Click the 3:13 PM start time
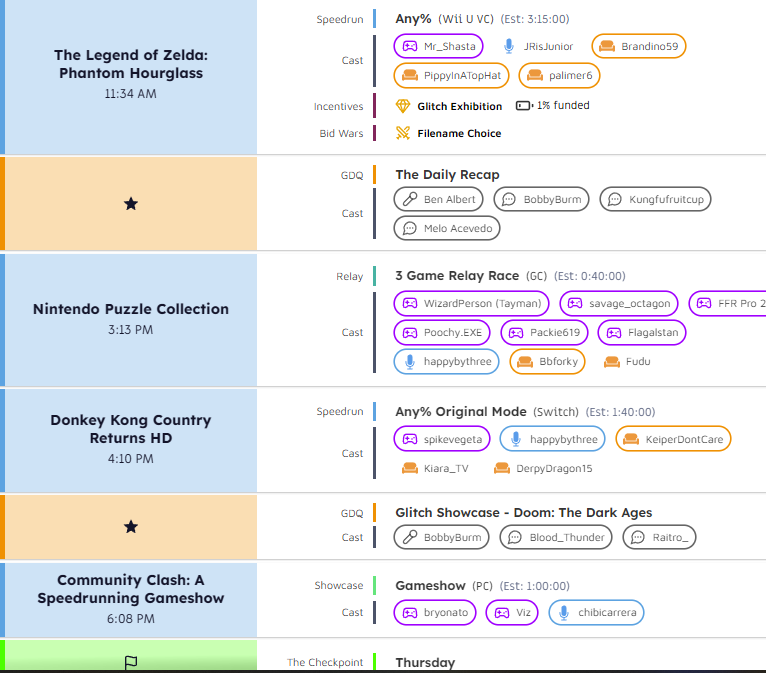This screenshot has width=766, height=673. pos(130,330)
